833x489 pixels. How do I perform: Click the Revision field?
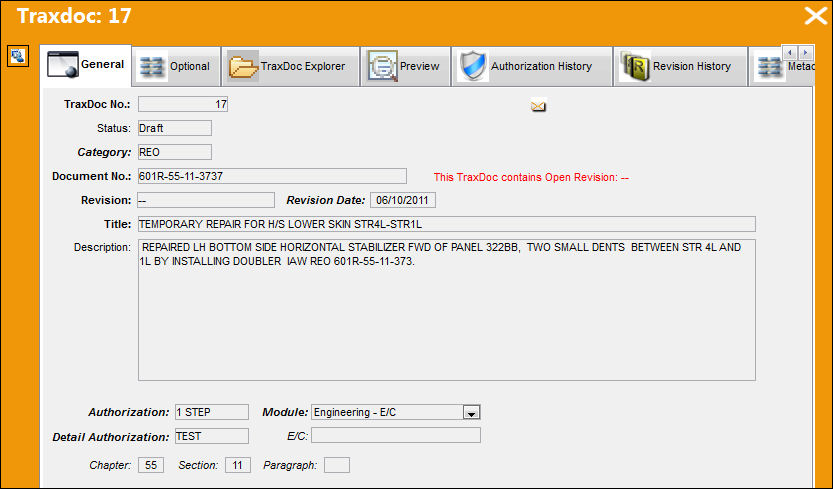click(206, 200)
